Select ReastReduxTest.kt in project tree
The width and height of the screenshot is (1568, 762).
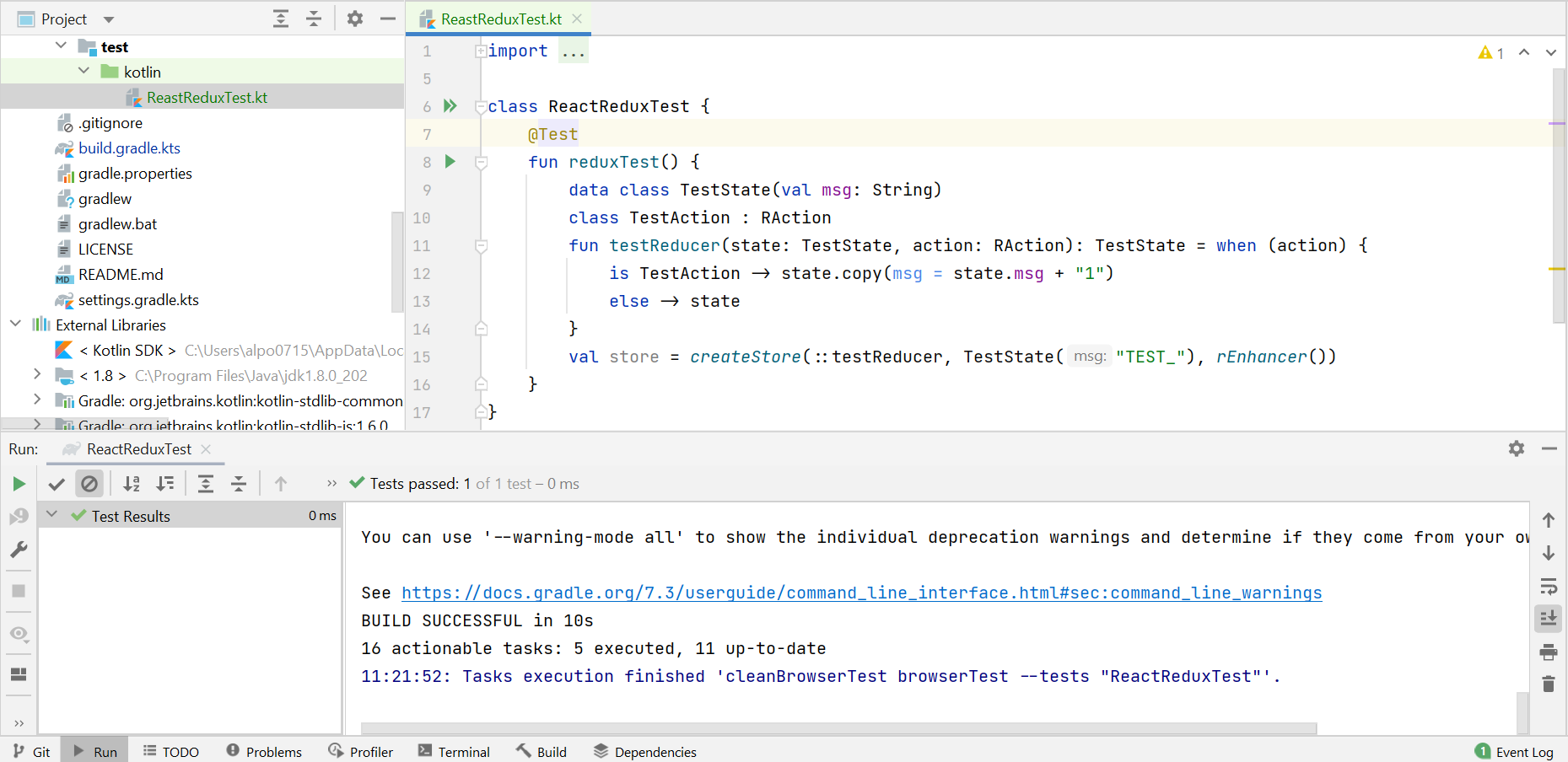202,97
